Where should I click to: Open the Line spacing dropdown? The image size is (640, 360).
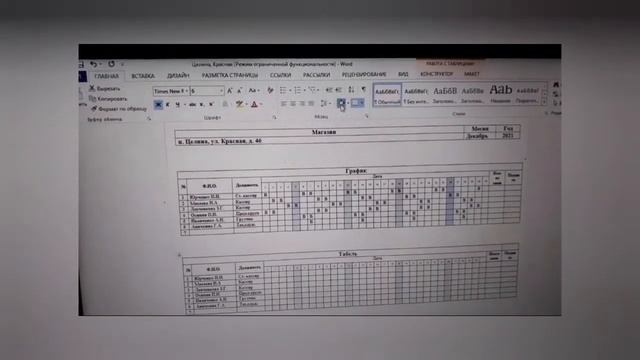(x=325, y=104)
